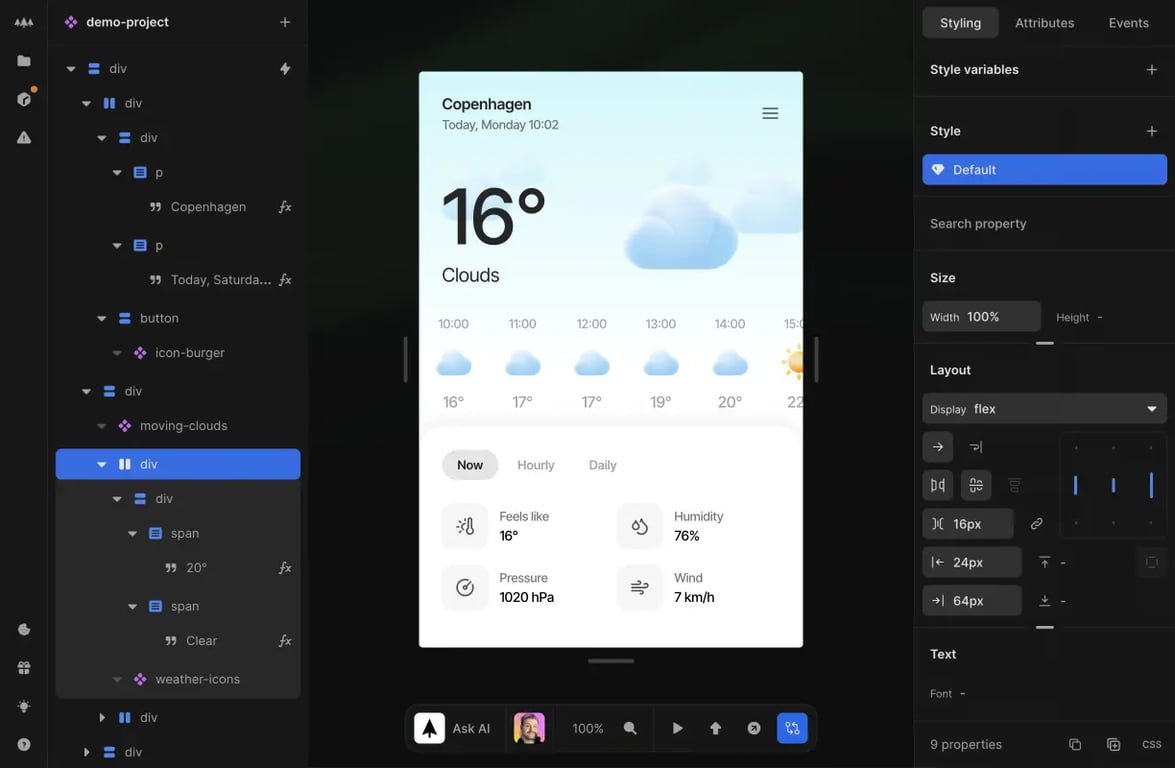The height and width of the screenshot is (768, 1175).
Task: Click the formula icon next to Today, Saturda...
Action: tap(285, 279)
